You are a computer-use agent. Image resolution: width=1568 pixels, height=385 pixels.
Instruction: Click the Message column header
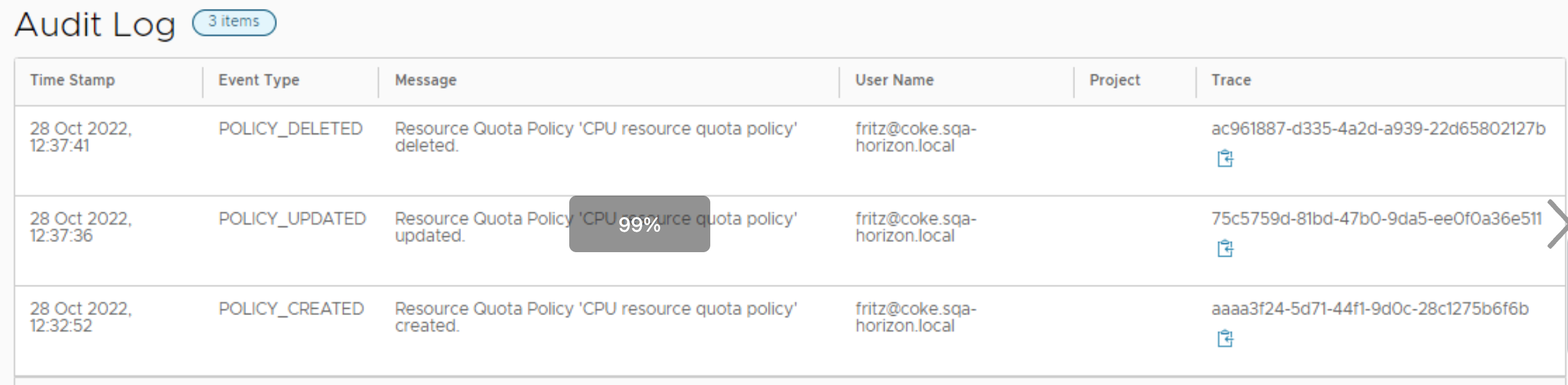[425, 80]
